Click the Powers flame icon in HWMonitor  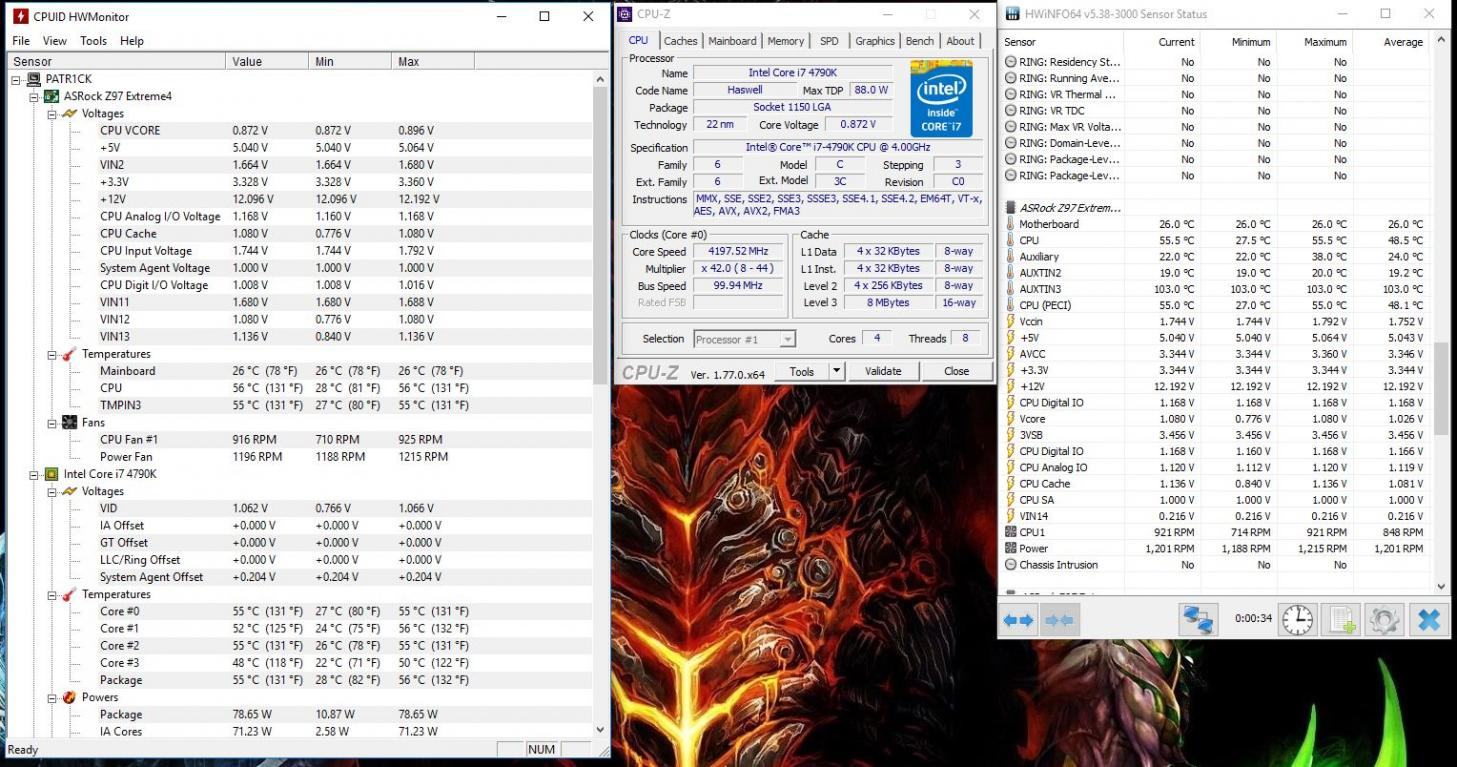pyautogui.click(x=70, y=697)
